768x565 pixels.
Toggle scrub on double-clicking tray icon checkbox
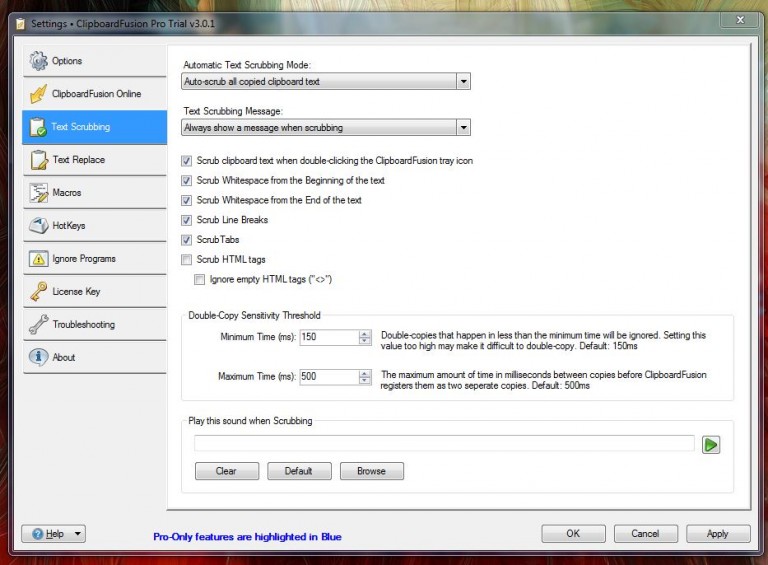pyautogui.click(x=186, y=161)
